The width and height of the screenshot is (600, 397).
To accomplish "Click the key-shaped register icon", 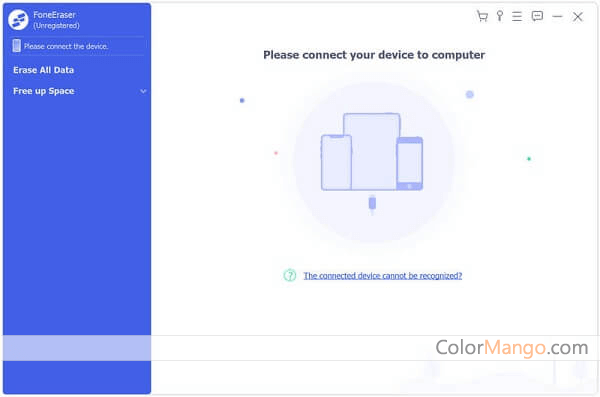I will [500, 16].
